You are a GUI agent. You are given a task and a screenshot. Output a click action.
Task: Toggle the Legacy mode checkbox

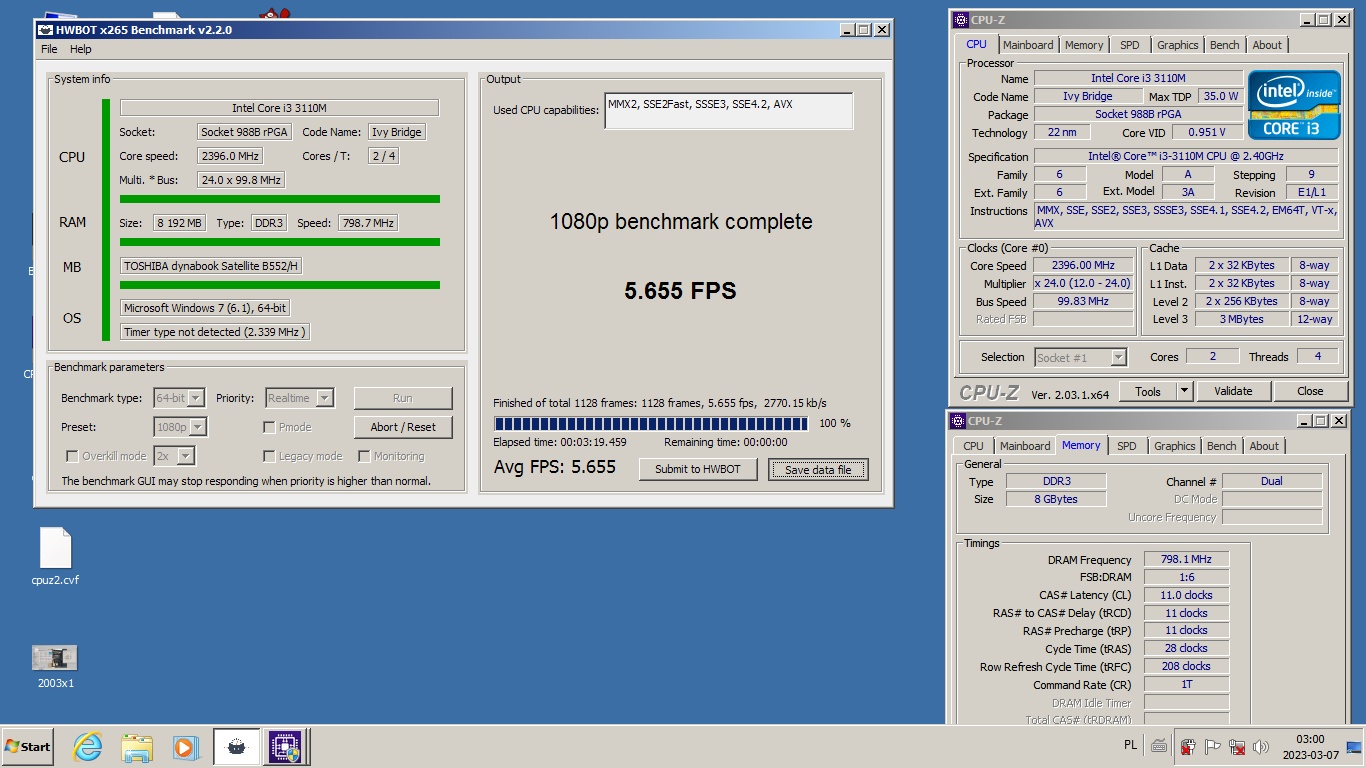coord(269,456)
